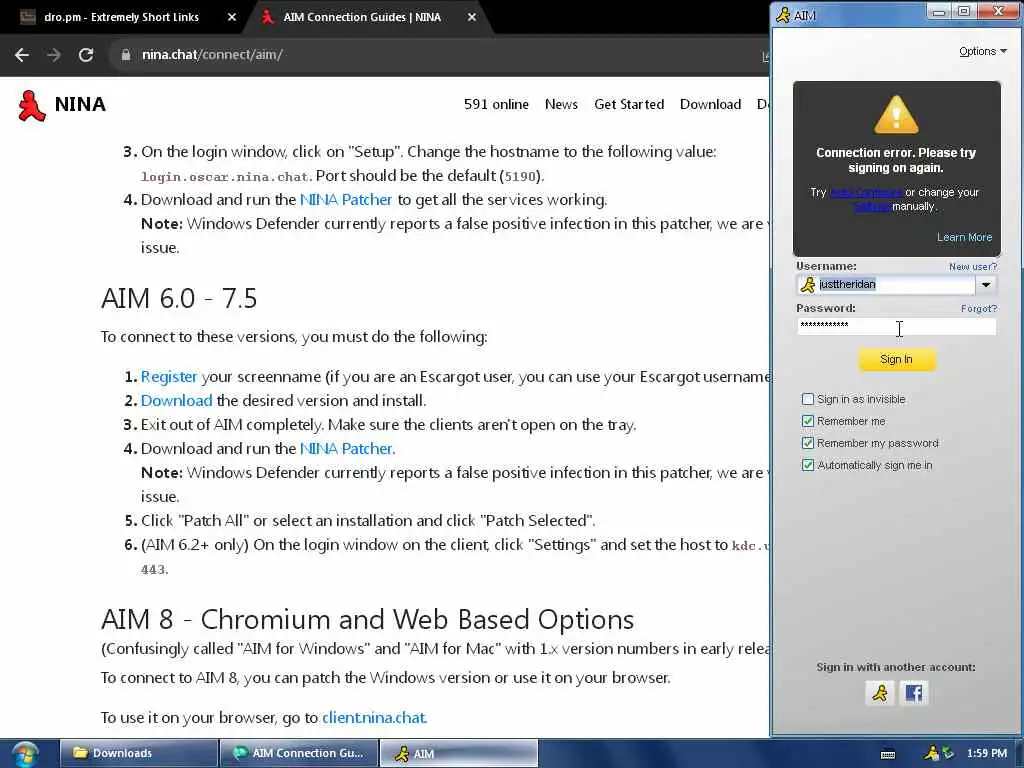Go back with the browser back arrow

(x=22, y=55)
